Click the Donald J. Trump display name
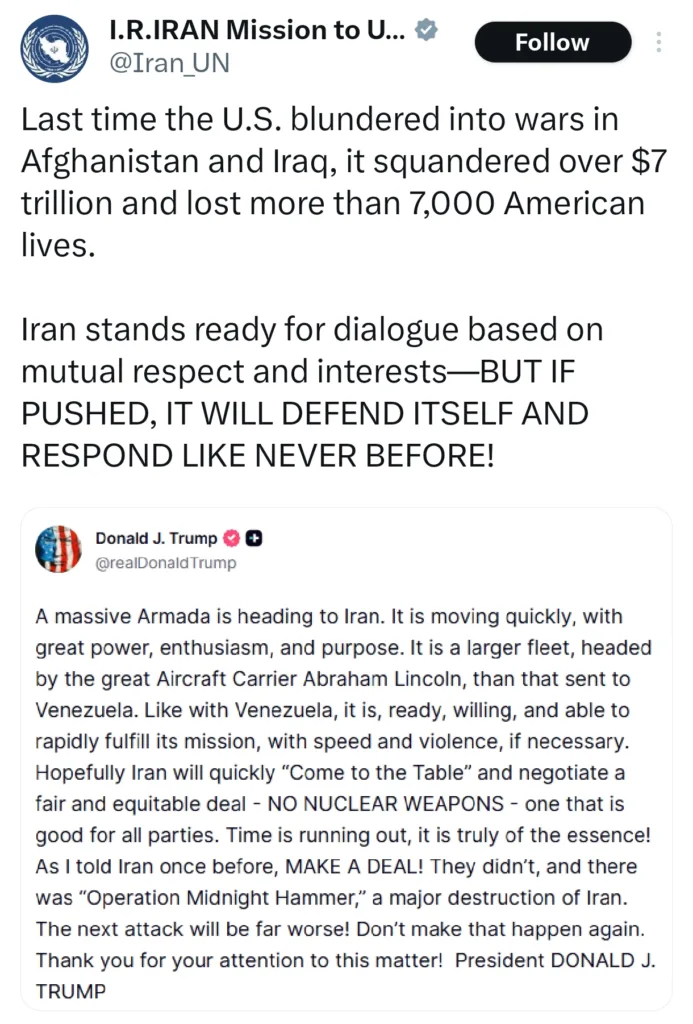The width and height of the screenshot is (693, 1024). (155, 538)
